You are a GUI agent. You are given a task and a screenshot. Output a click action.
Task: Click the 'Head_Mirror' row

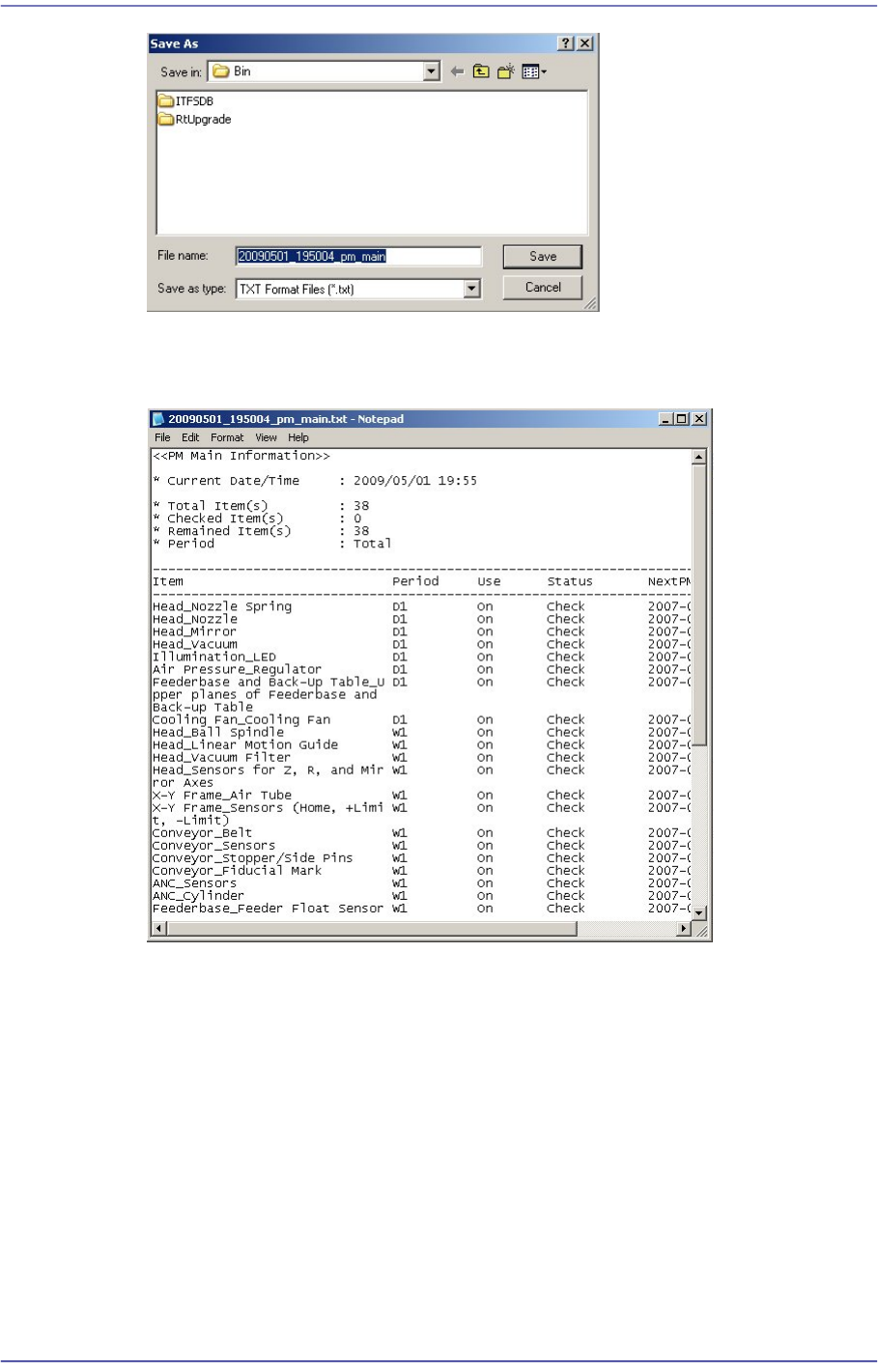click(421, 631)
